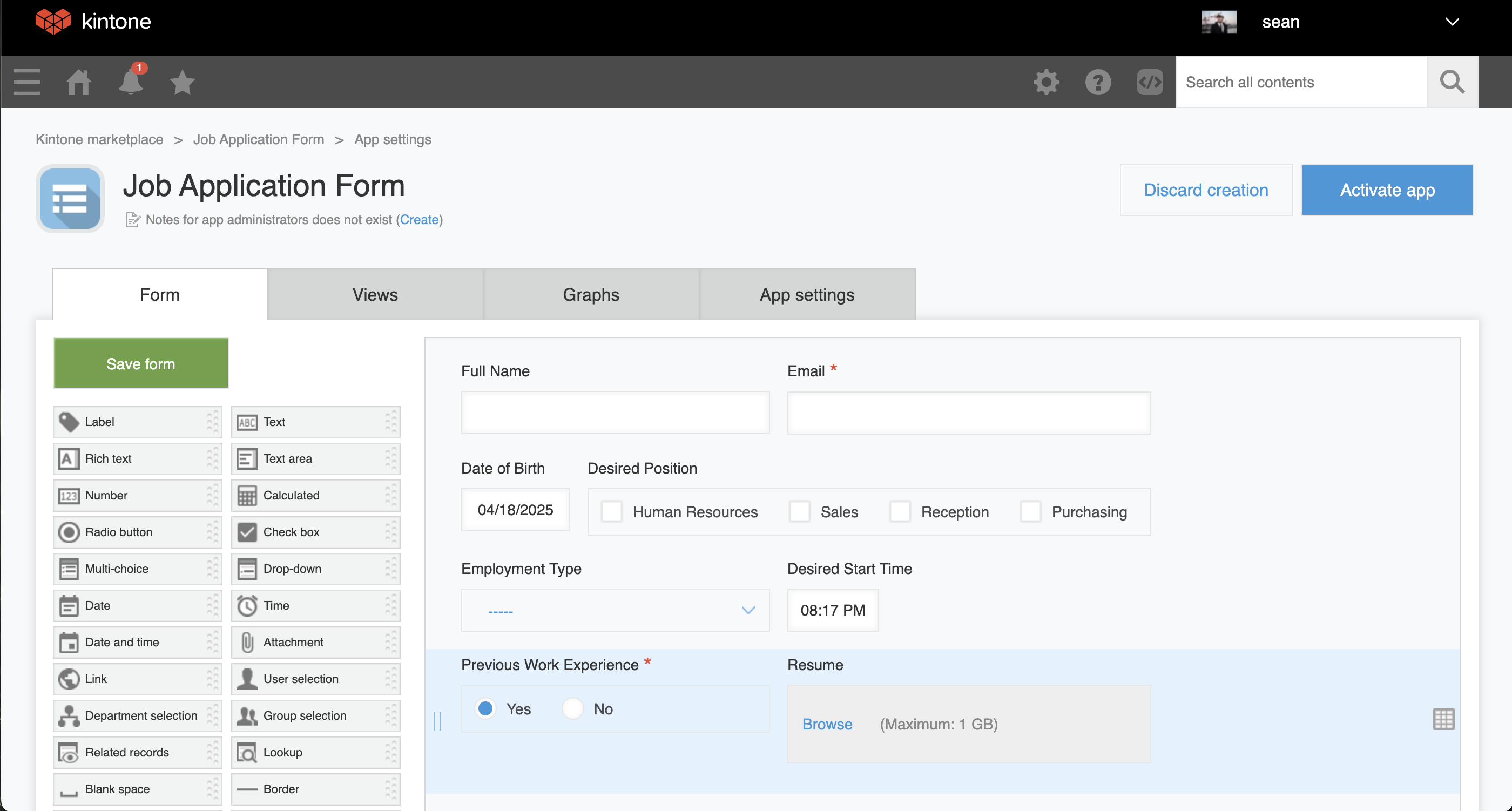Open the Date of Birth date picker
1512x811 pixels.
pyautogui.click(x=515, y=509)
